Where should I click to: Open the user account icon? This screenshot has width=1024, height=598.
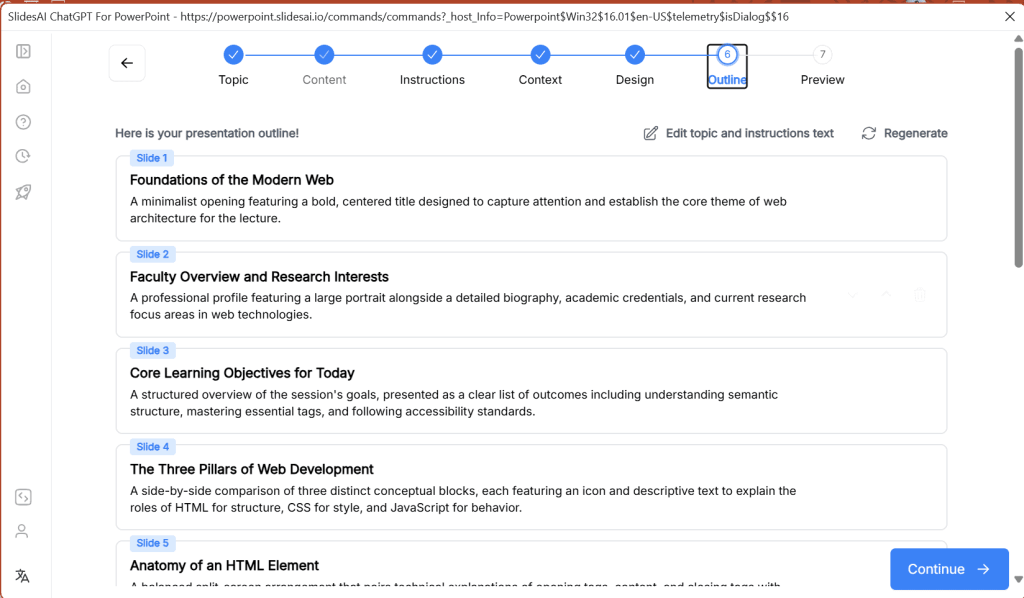point(23,531)
